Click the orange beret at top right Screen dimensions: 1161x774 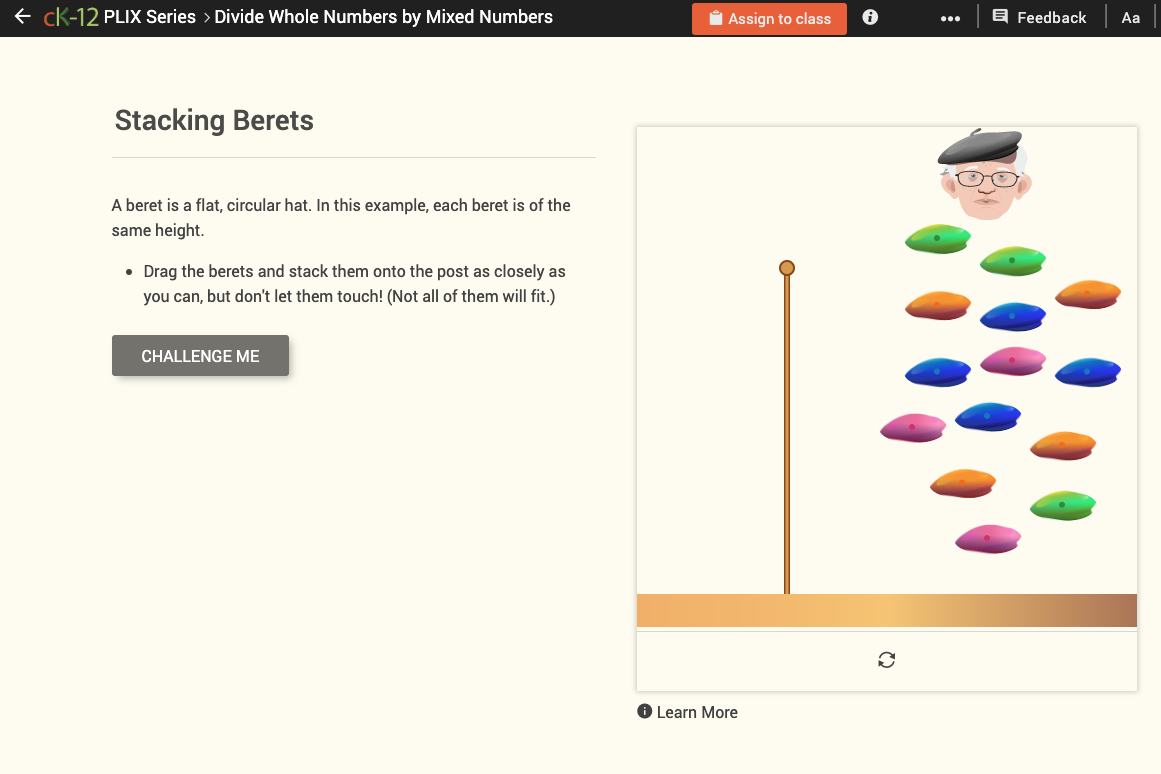tap(1087, 294)
